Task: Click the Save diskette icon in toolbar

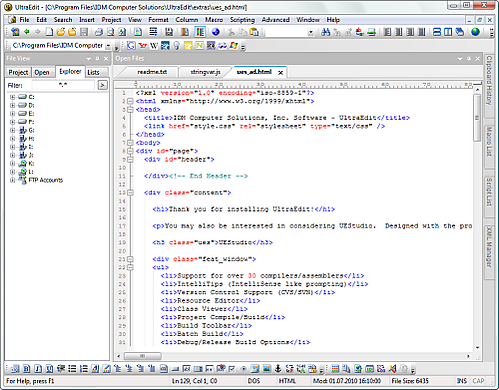Action: coord(84,32)
